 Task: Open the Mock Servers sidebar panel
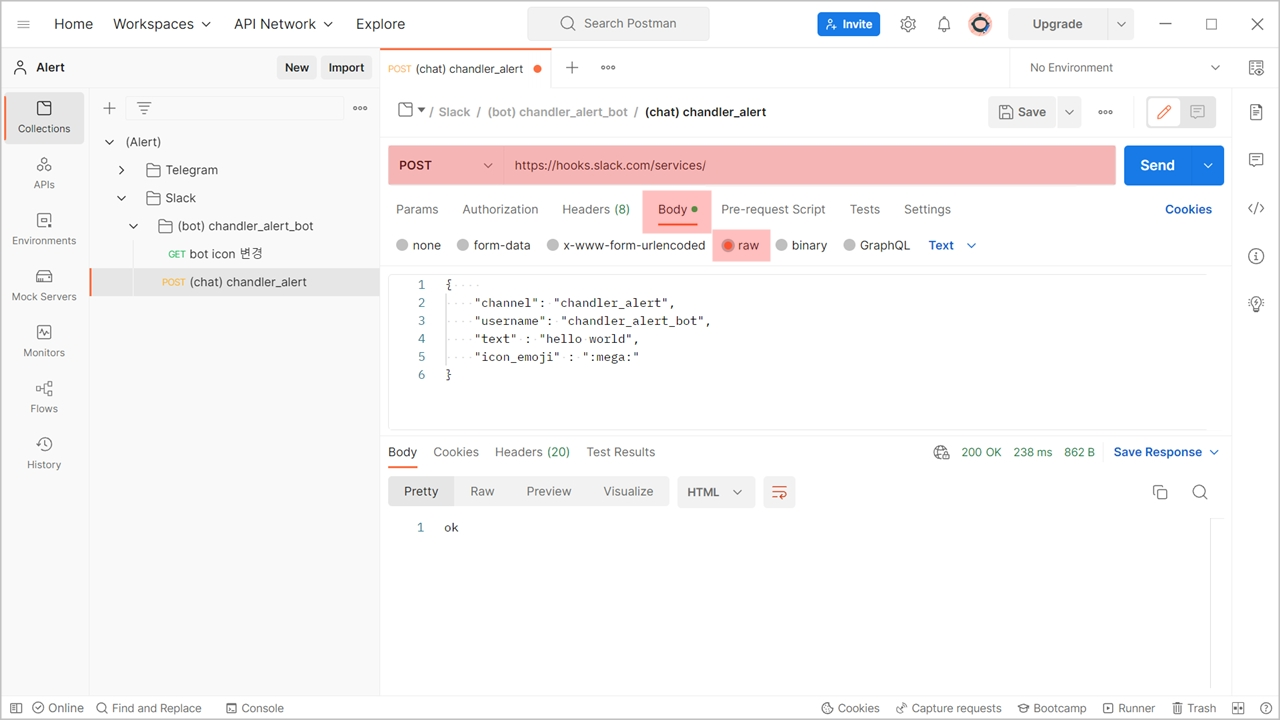tap(44, 285)
